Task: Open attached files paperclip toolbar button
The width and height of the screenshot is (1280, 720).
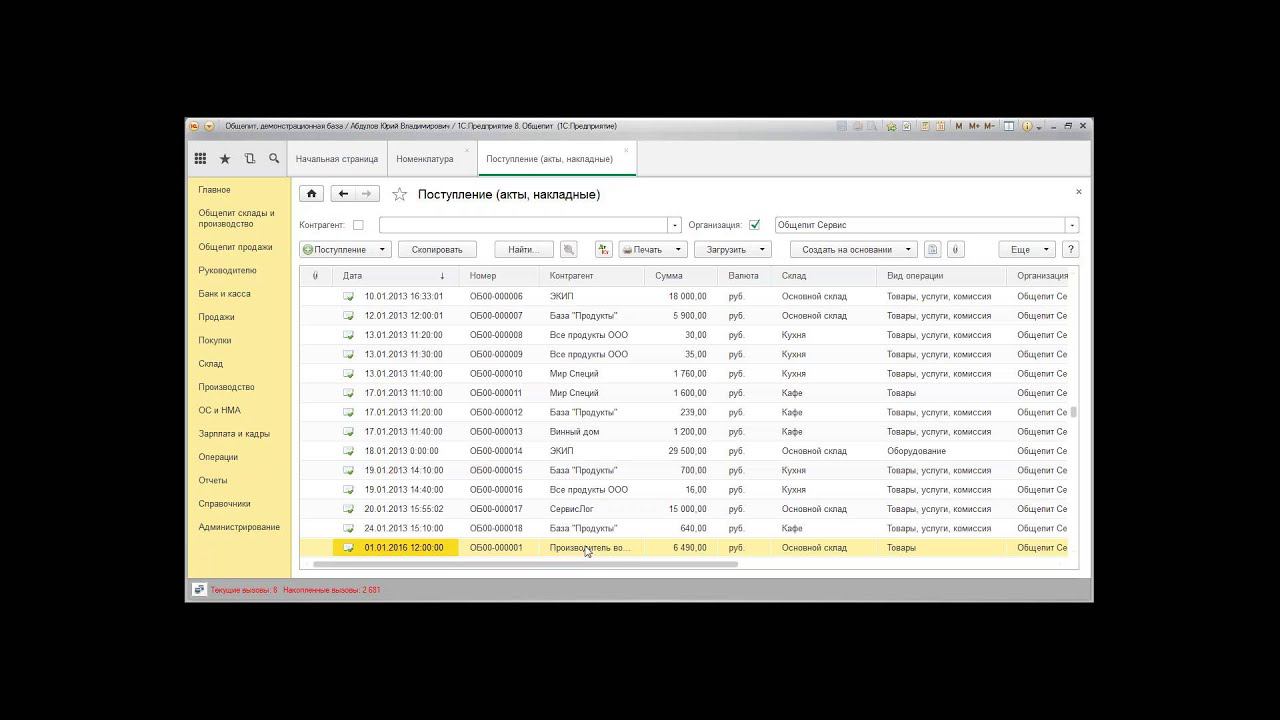Action: point(955,250)
